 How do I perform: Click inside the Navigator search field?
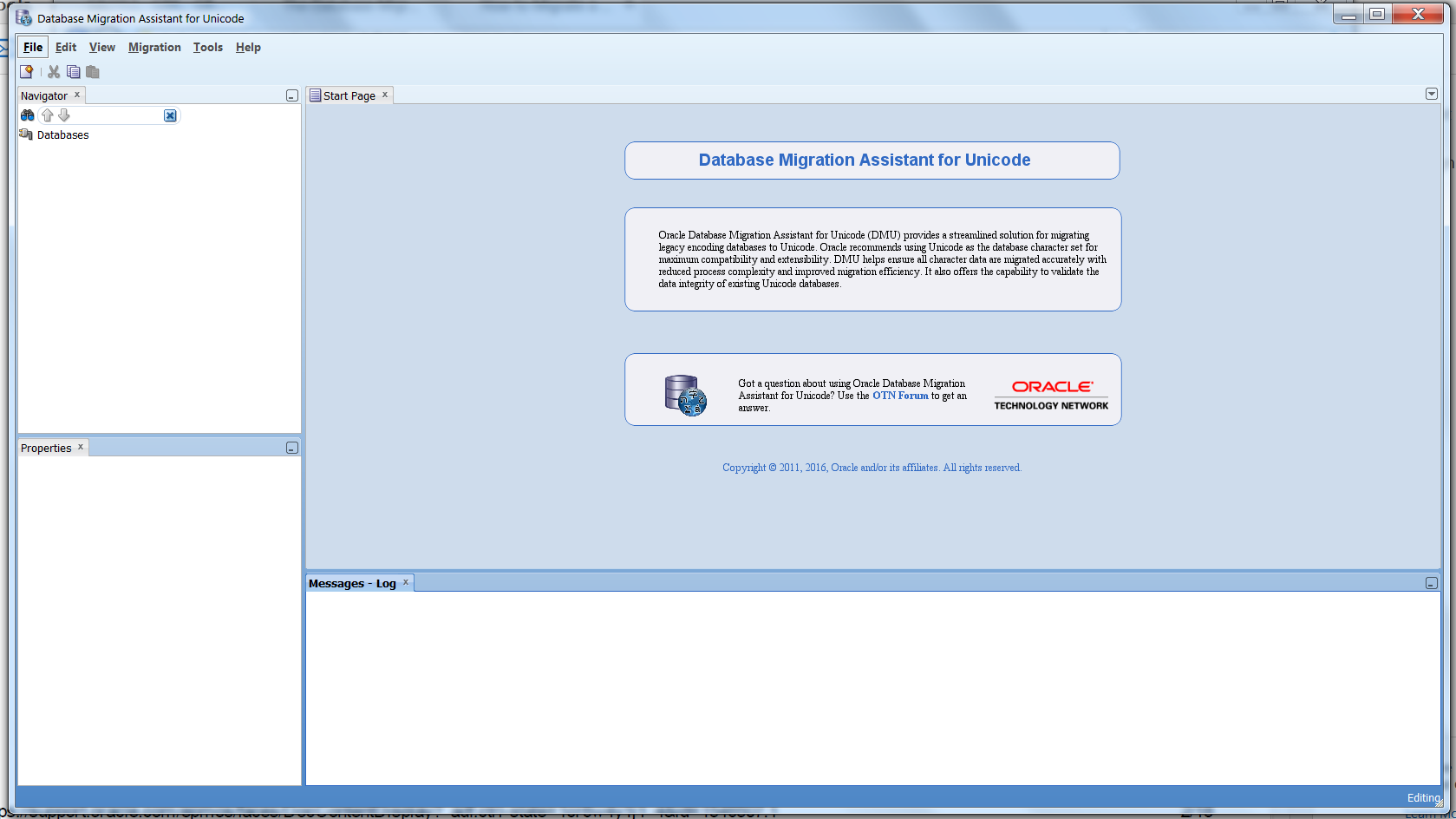pos(117,115)
